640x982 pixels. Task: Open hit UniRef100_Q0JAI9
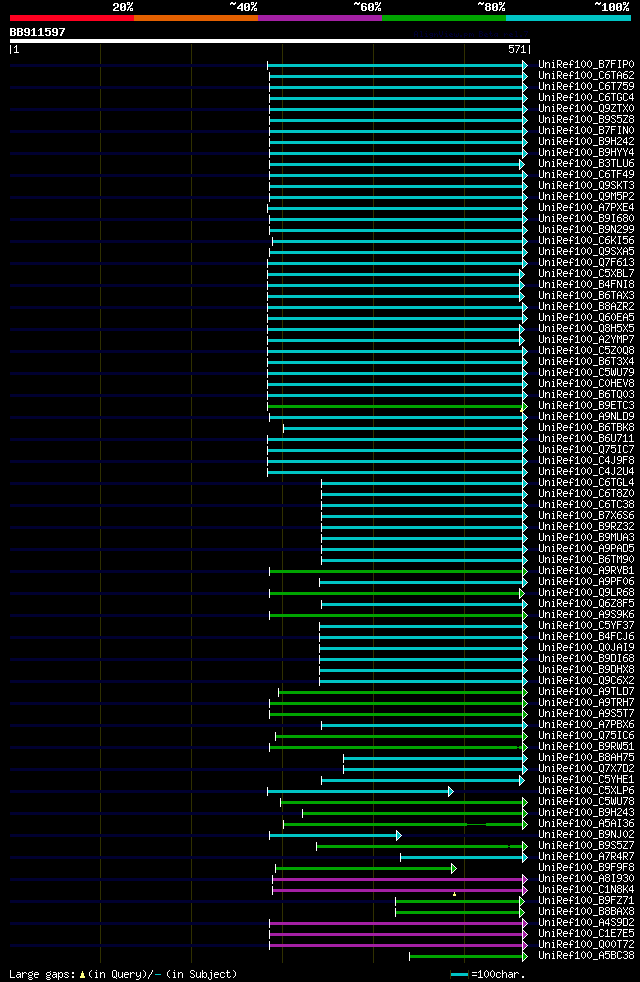(586, 648)
